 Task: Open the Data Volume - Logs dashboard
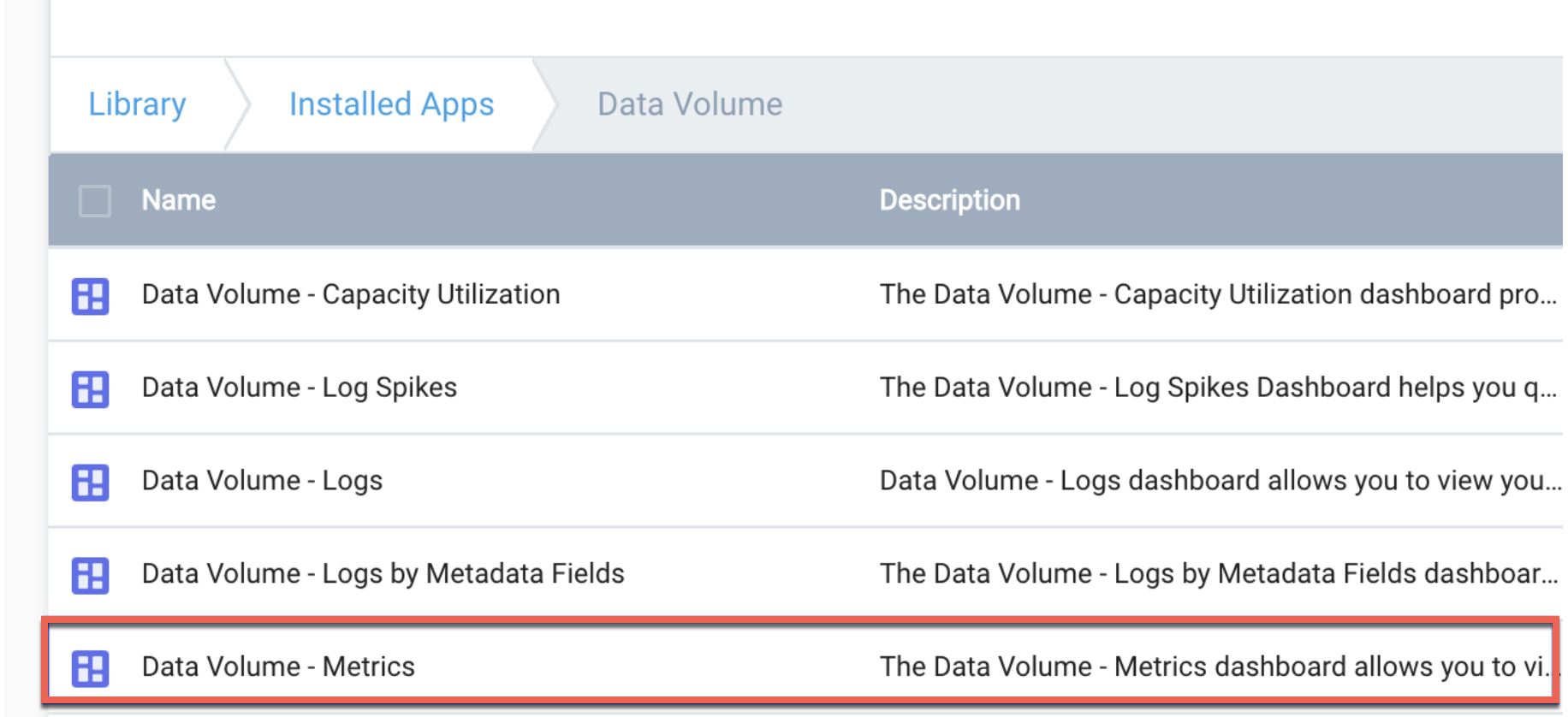point(263,482)
